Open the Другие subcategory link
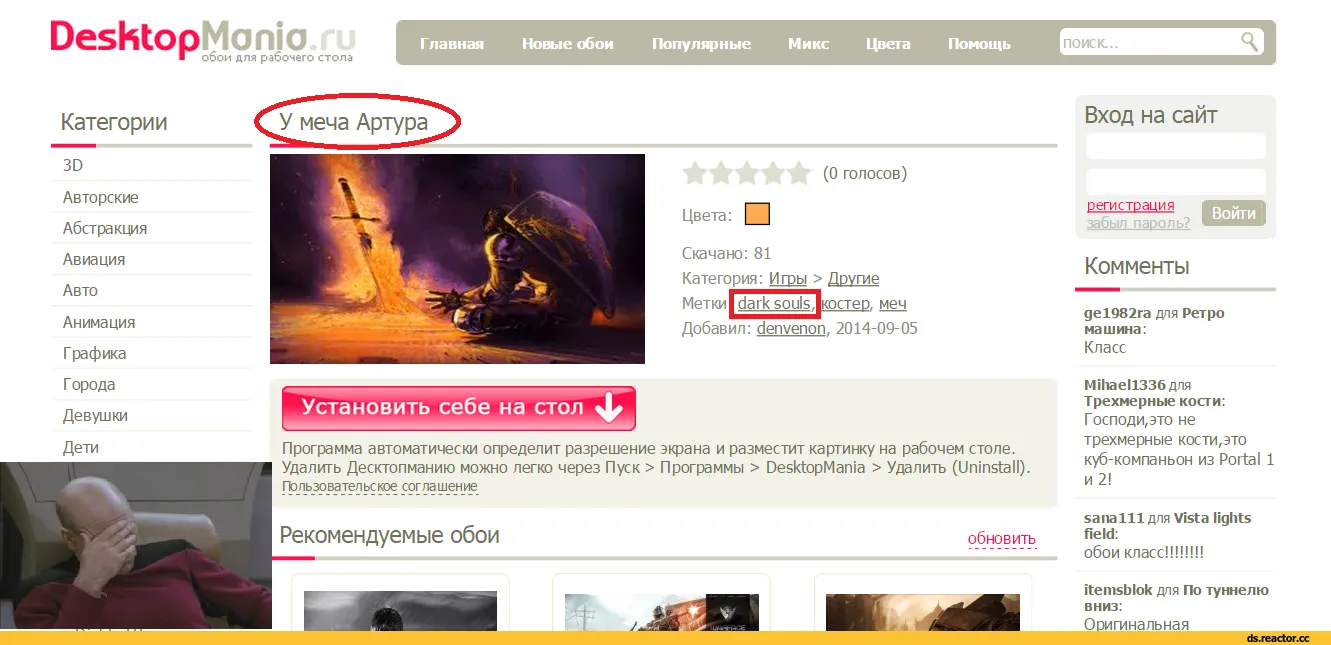The height and width of the screenshot is (645, 1331). [853, 278]
